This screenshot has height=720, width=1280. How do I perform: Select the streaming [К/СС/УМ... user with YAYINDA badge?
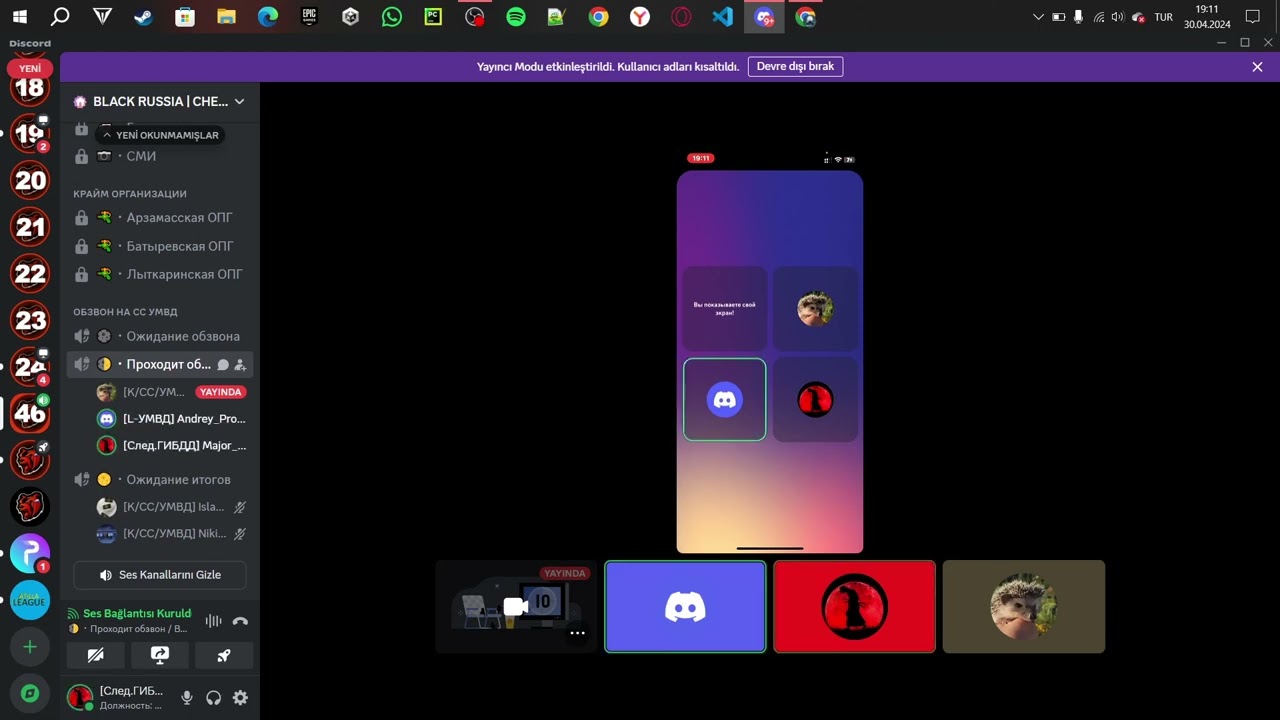tap(170, 392)
